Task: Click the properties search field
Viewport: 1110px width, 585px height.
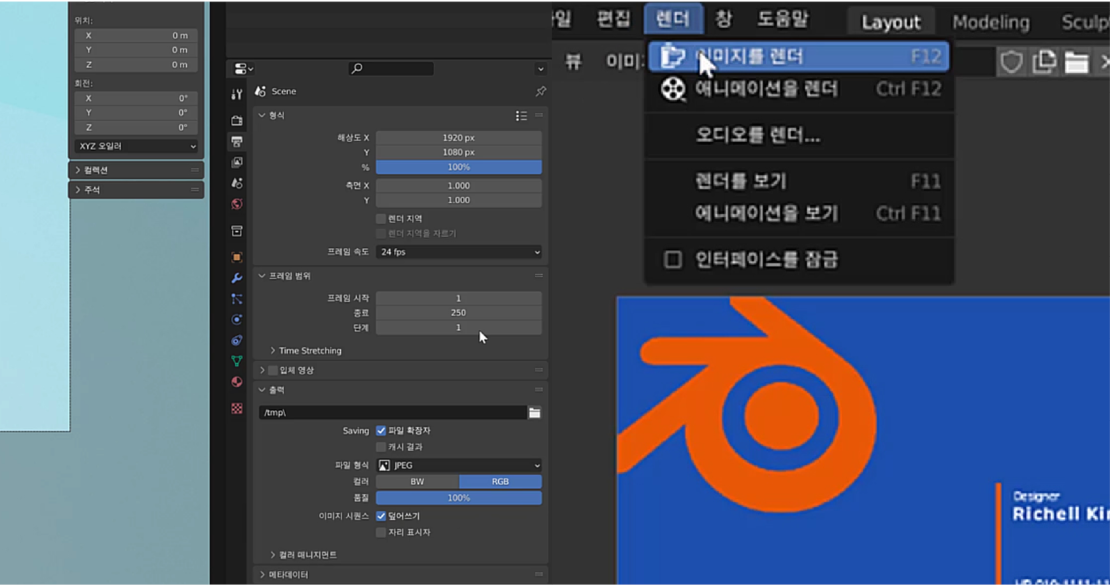Action: tap(391, 69)
